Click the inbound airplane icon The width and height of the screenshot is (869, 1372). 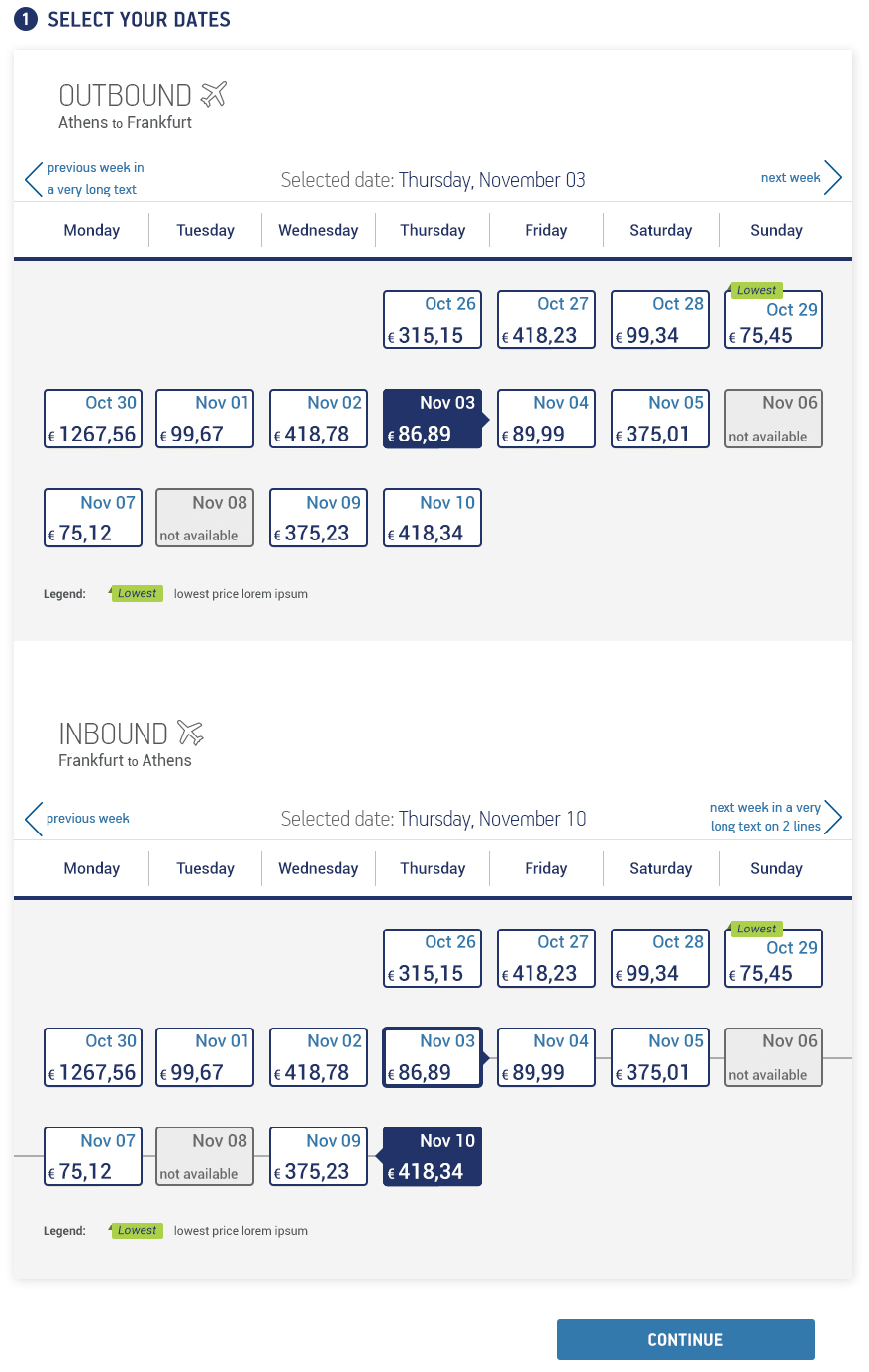191,733
